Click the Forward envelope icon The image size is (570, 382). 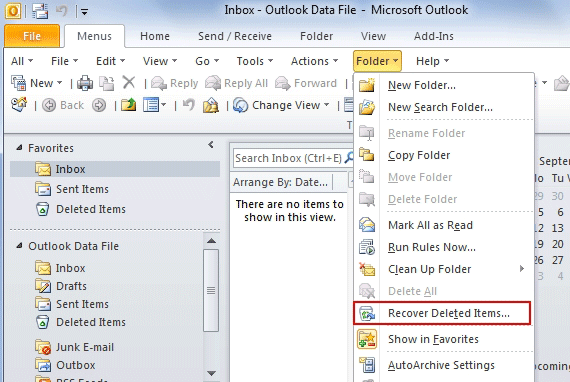283,83
